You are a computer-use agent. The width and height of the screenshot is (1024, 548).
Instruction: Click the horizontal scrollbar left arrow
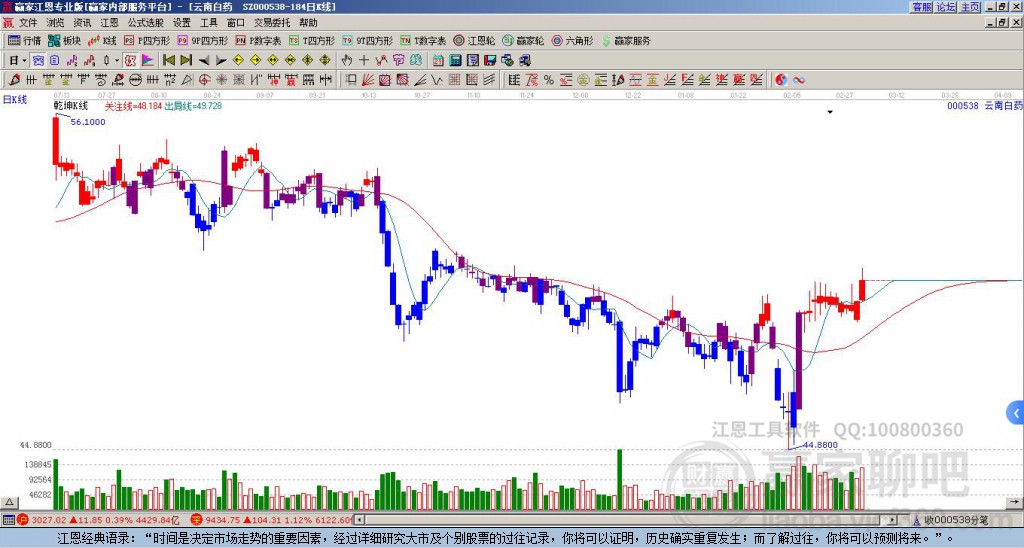359,520
